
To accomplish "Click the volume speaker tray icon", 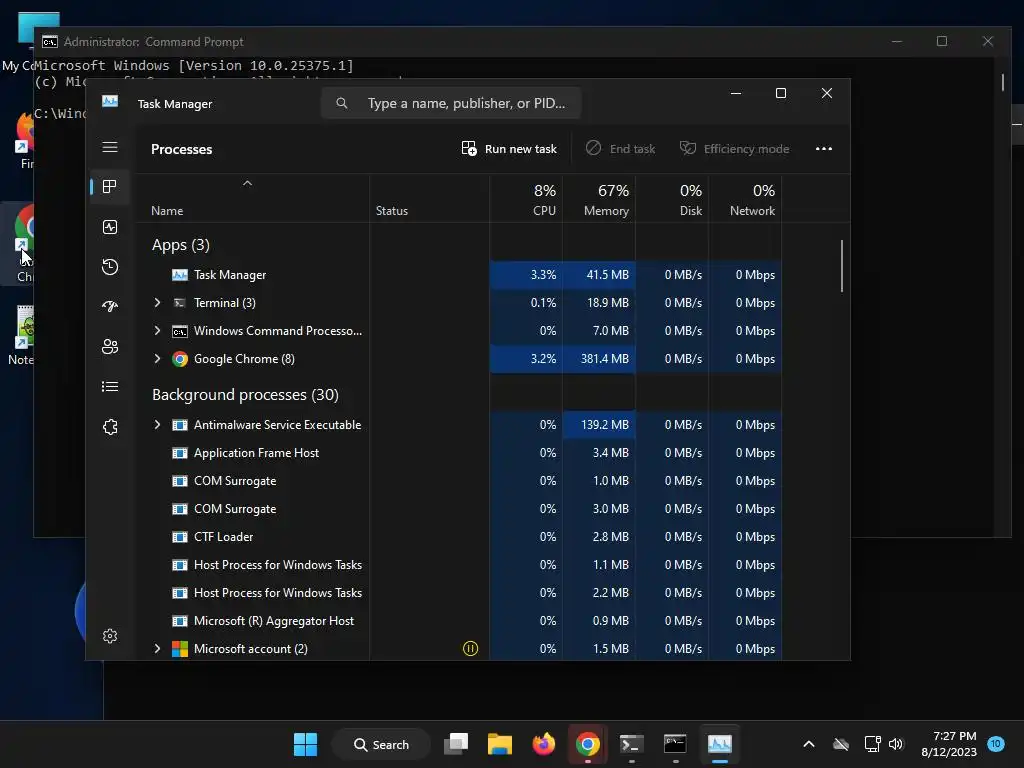I will tap(896, 744).
